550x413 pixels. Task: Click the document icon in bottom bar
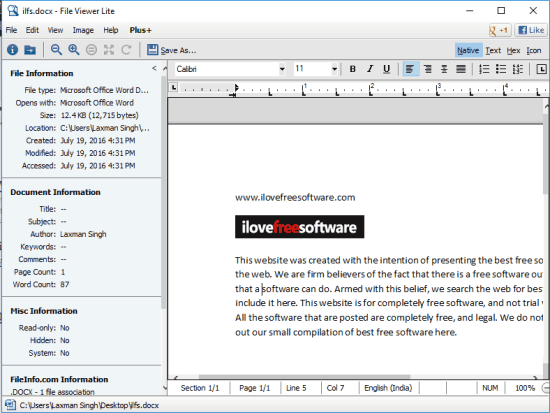[x=10, y=405]
